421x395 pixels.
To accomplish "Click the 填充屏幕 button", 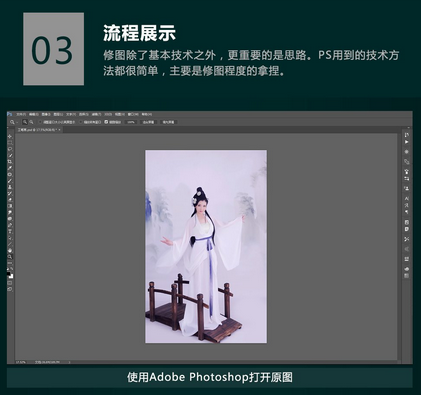I will click(x=169, y=122).
